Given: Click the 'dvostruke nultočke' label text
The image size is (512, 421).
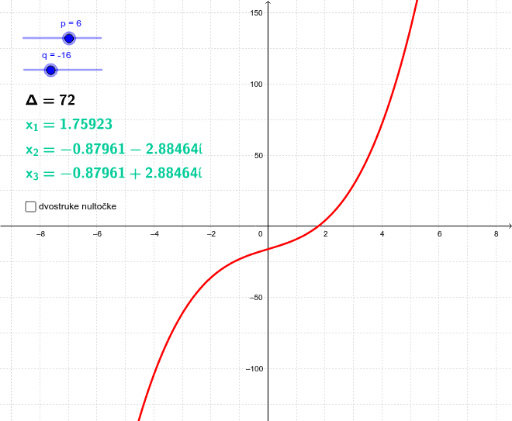Looking at the screenshot, I should click(78, 207).
